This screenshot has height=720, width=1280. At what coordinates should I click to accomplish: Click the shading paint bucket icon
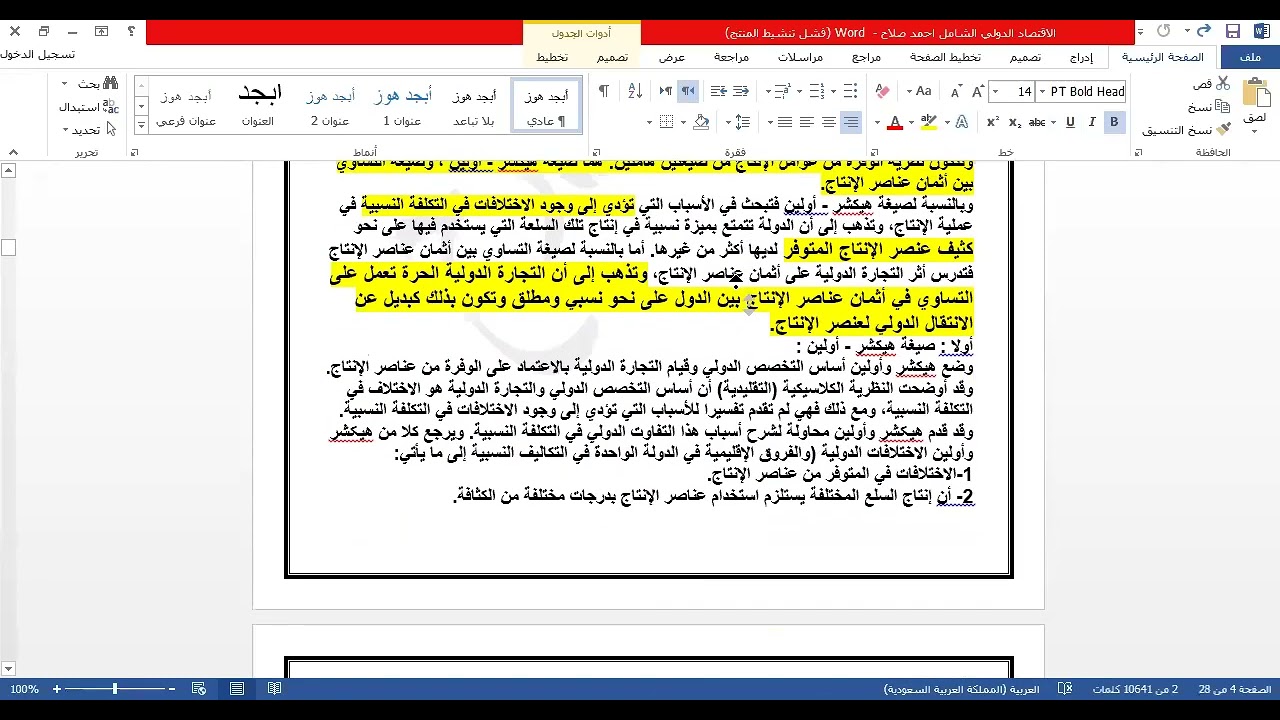point(701,122)
